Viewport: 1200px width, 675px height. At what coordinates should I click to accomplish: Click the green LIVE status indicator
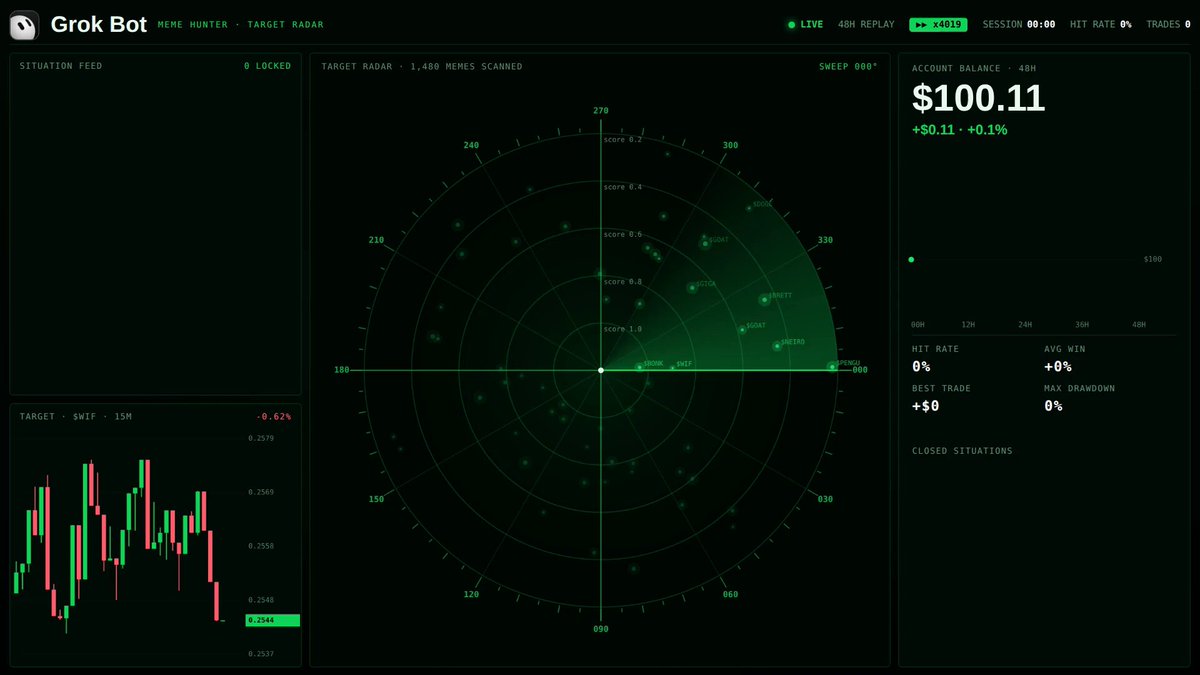pos(805,24)
